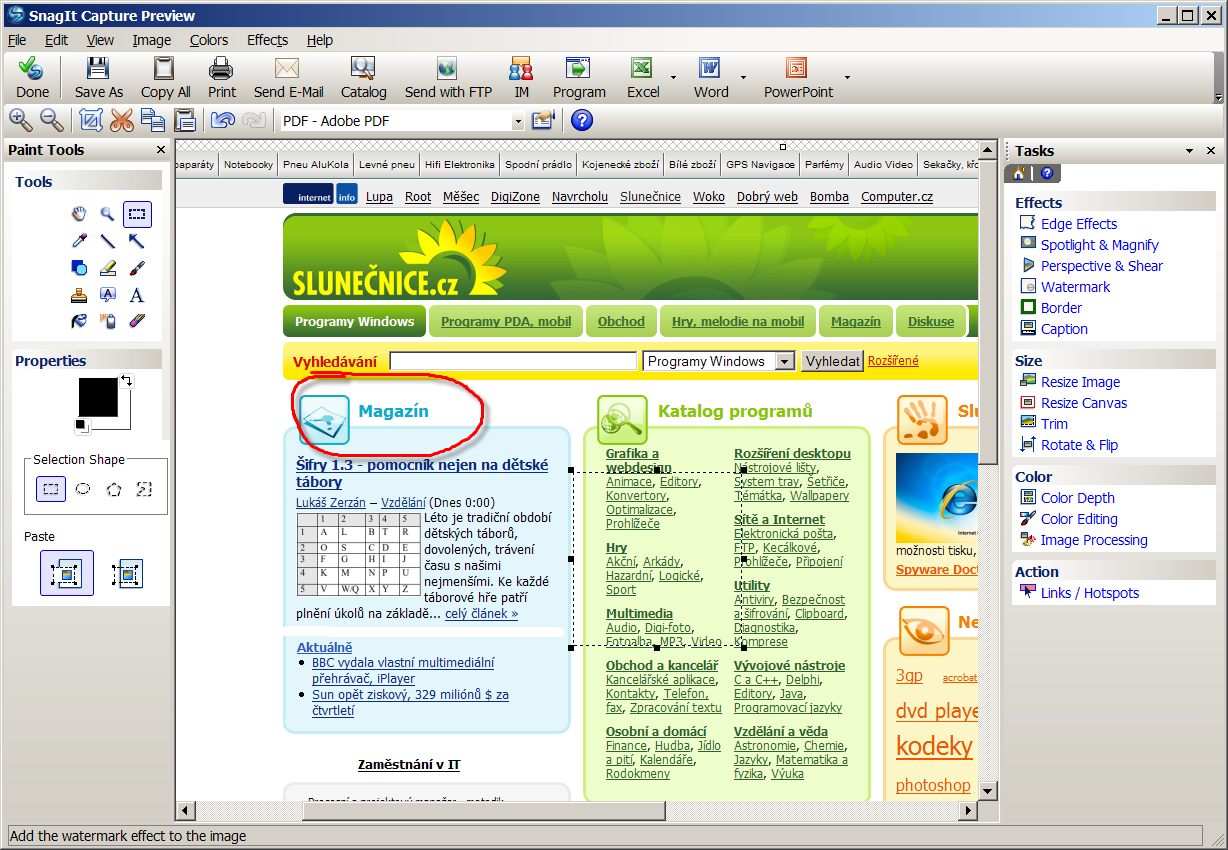Select the Stamp tool
The image size is (1228, 850).
(79, 295)
